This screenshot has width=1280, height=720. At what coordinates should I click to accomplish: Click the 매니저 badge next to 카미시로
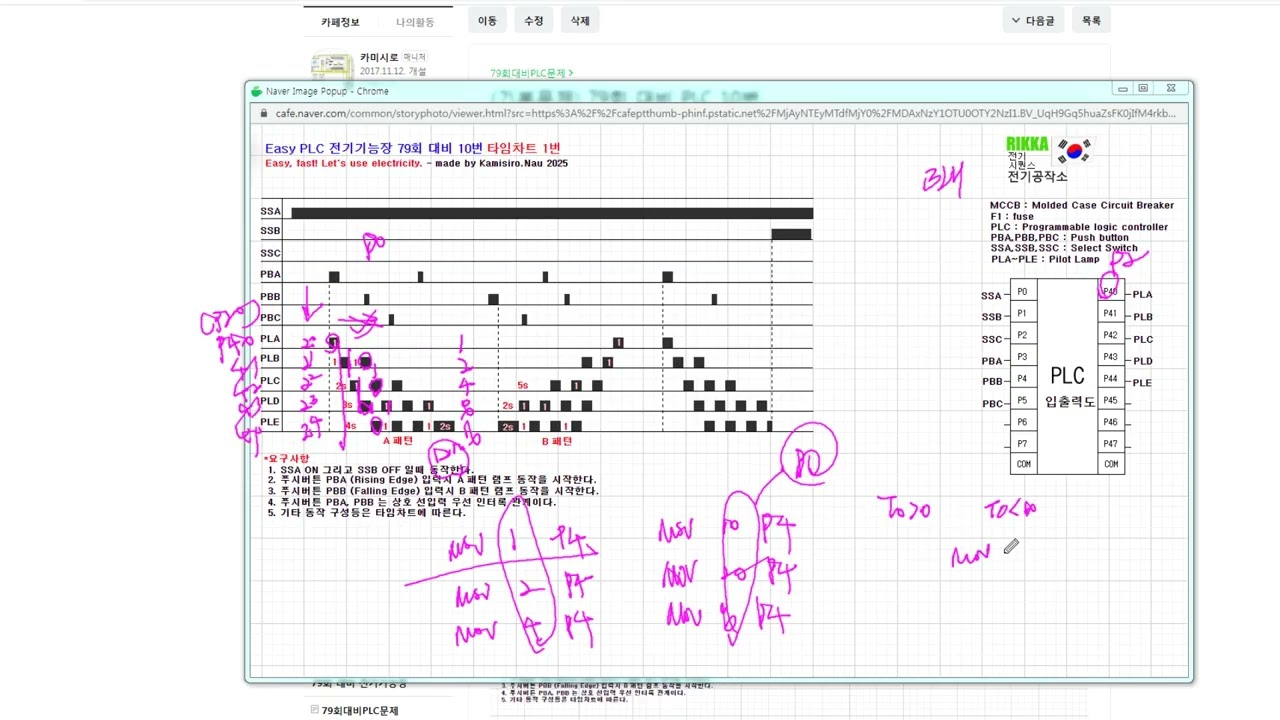click(414, 58)
